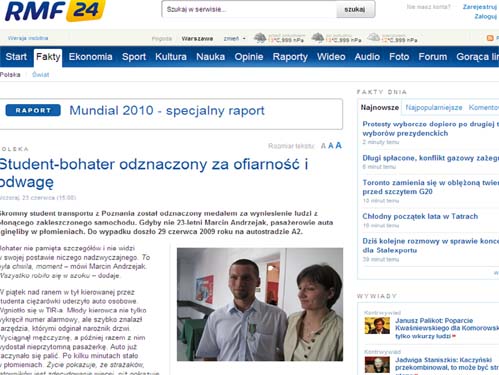The height and width of the screenshot is (375, 499).
Task: Click the Wersja mobilna link
Action: coord(28,38)
